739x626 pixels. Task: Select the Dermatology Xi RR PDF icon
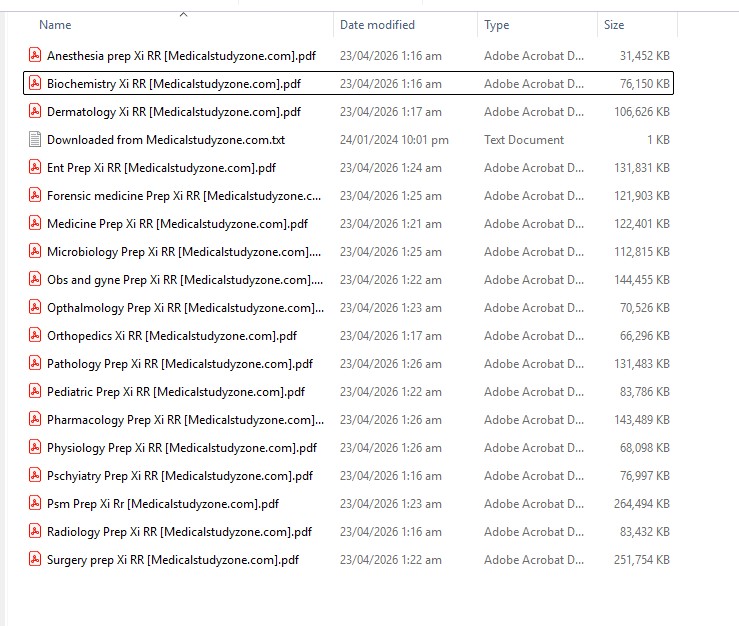35,112
